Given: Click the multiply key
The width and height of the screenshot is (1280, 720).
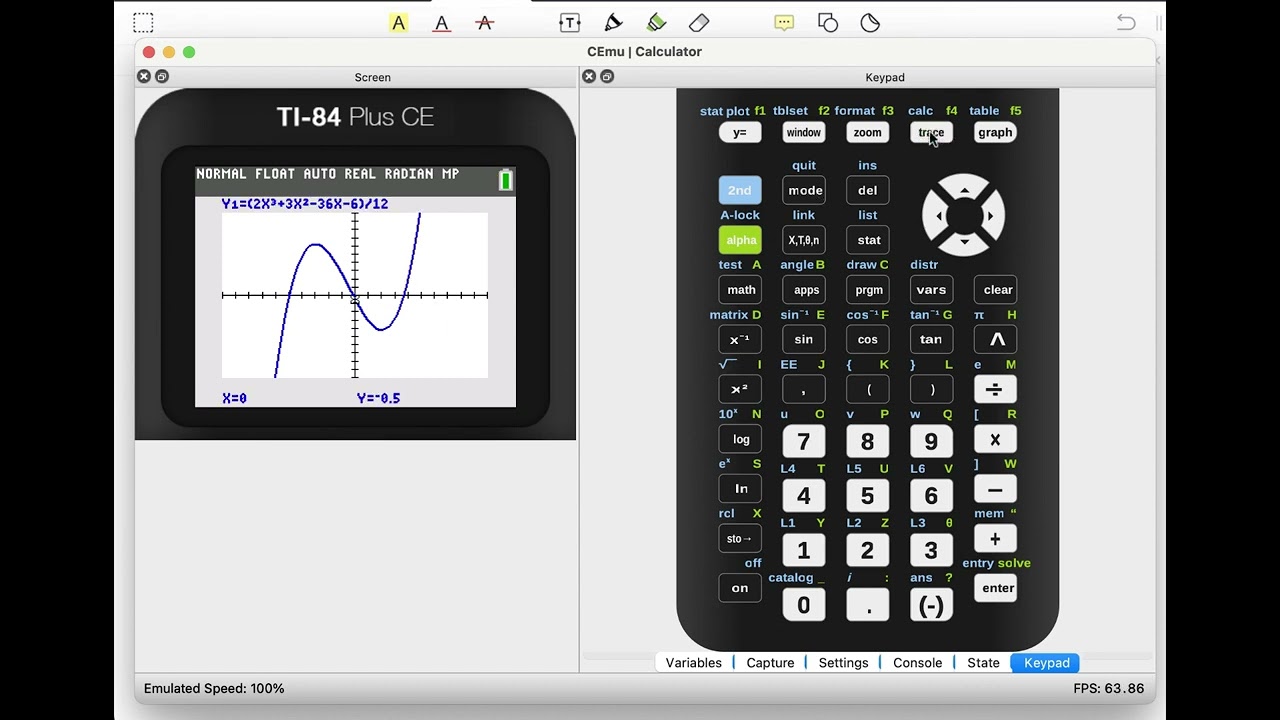Looking at the screenshot, I should pos(995,439).
